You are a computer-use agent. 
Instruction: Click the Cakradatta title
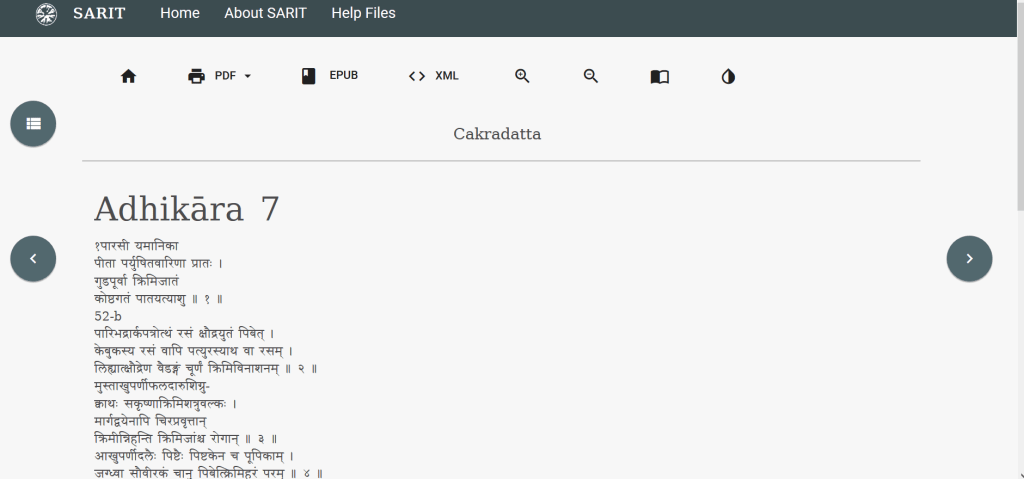497,134
